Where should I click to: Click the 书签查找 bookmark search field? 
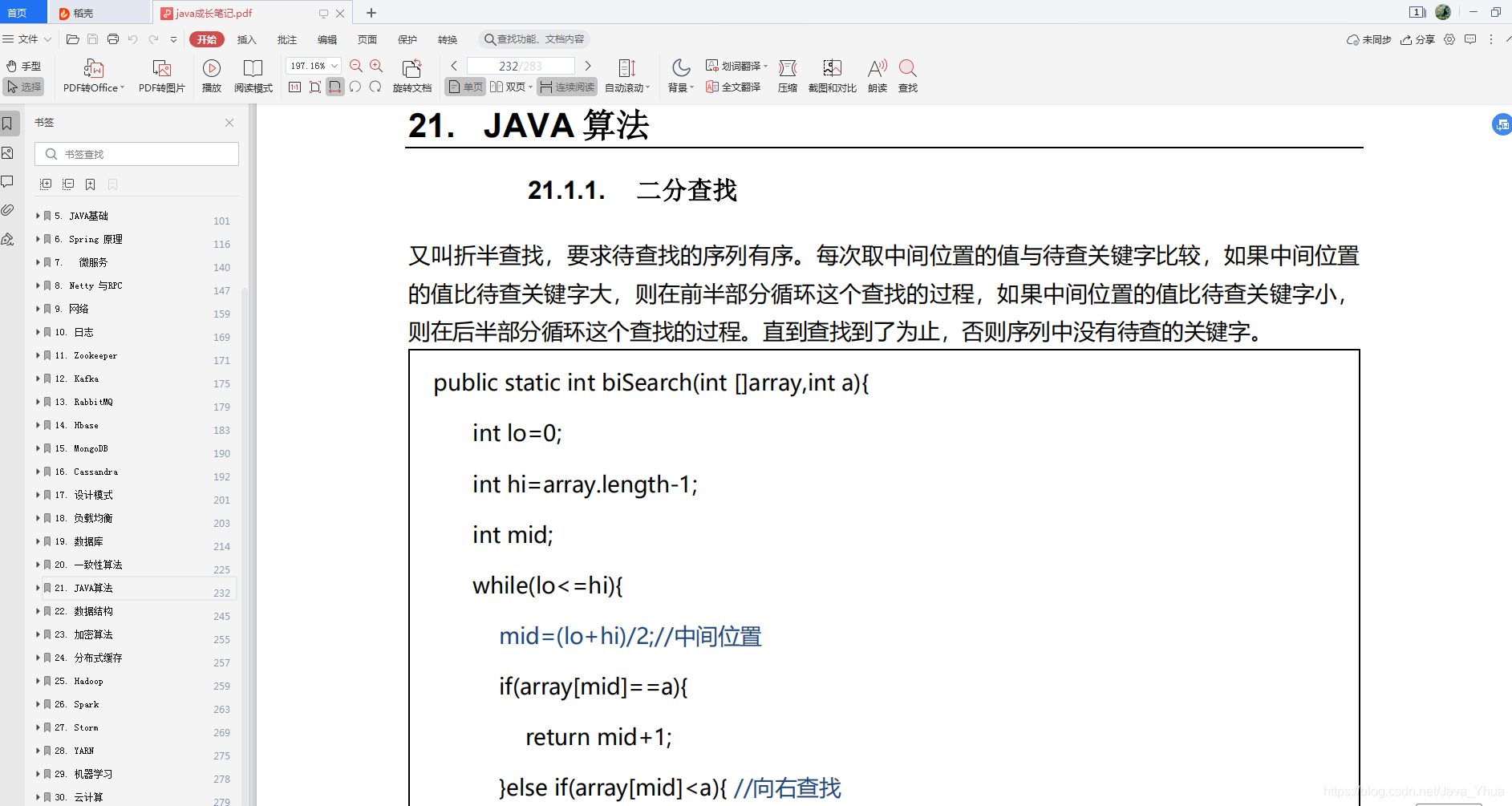point(136,154)
